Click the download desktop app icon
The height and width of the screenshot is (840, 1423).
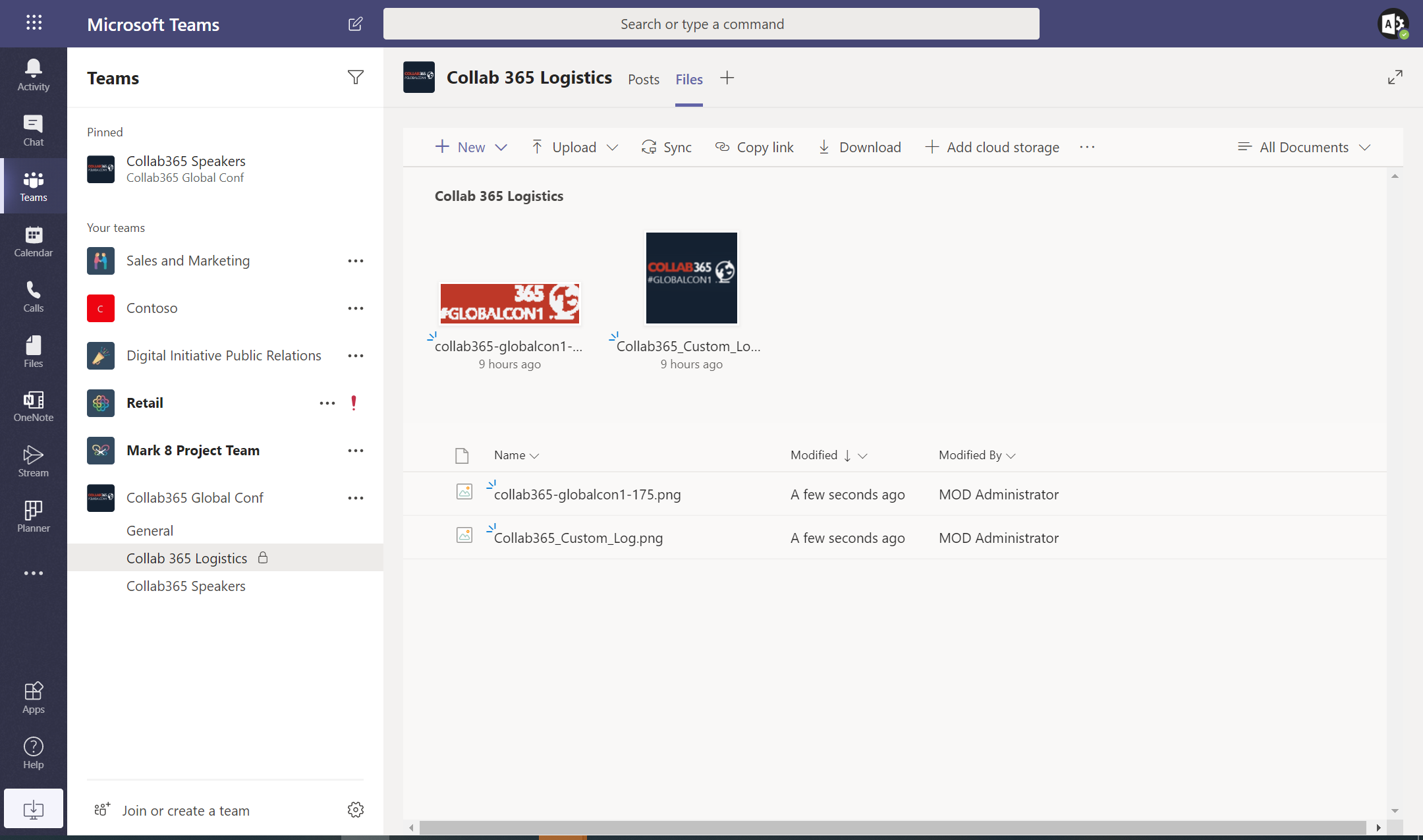tap(34, 808)
